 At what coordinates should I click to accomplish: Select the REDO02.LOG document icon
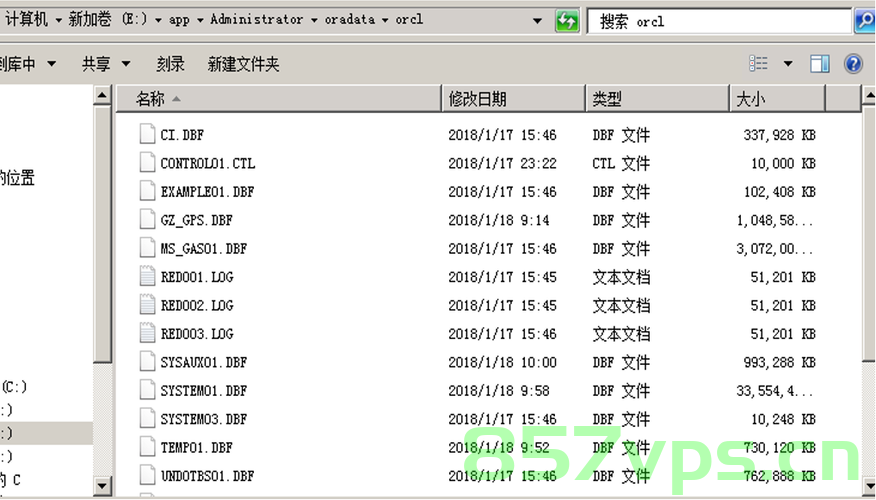tap(147, 305)
